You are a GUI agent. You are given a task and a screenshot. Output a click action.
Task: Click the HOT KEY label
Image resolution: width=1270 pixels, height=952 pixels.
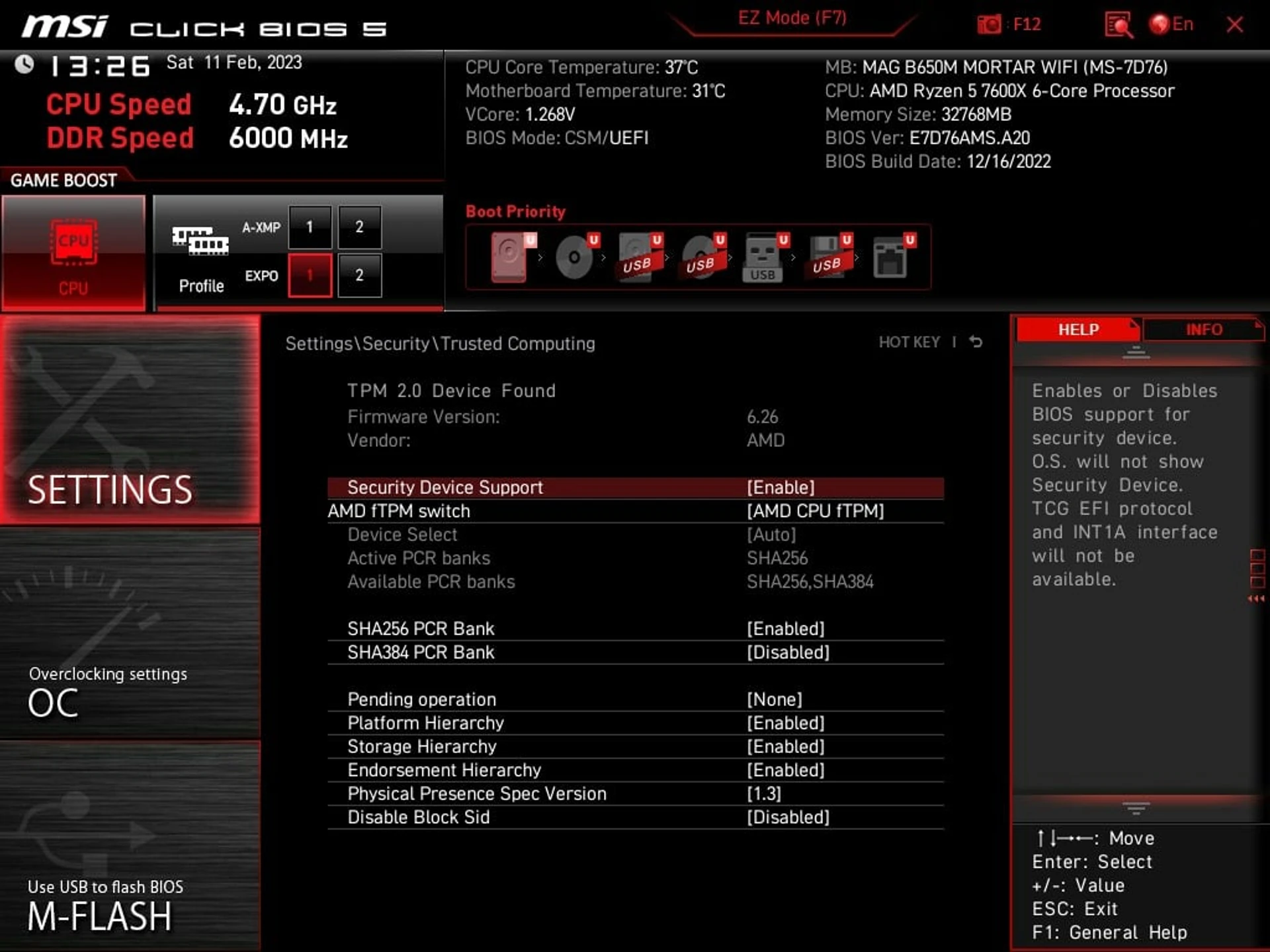point(909,342)
